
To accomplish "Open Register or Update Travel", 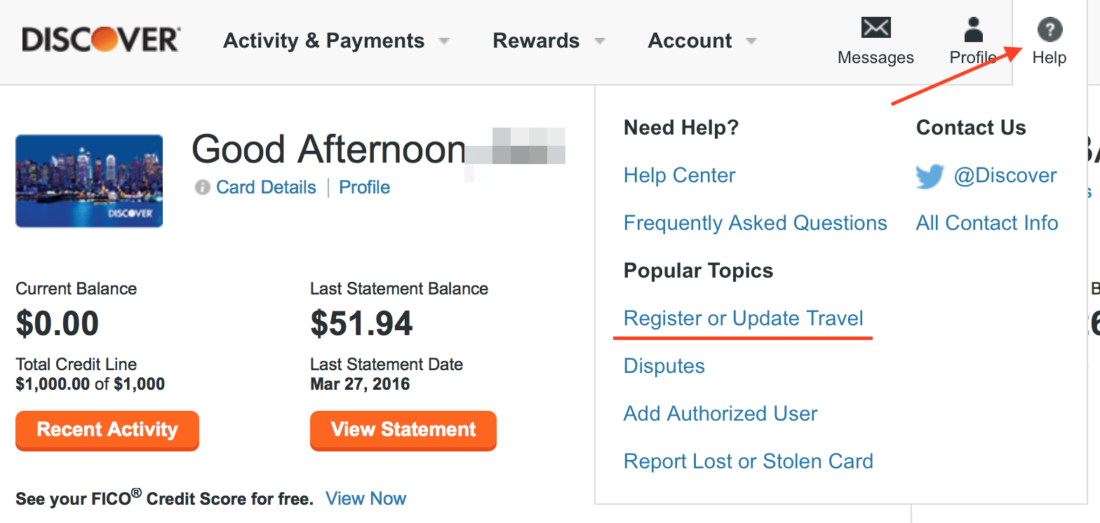I will [x=743, y=318].
